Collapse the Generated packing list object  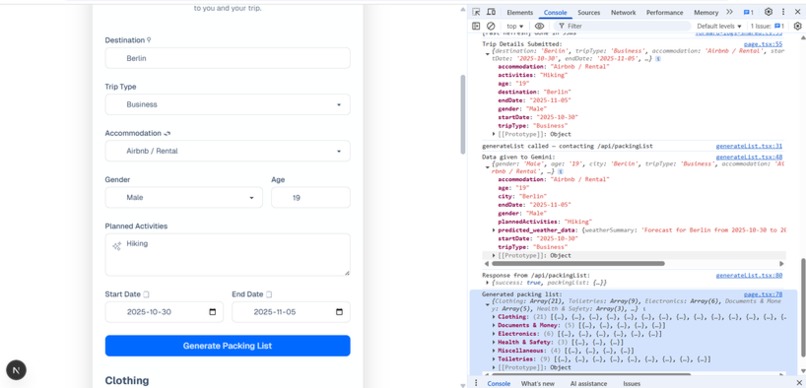(x=487, y=305)
